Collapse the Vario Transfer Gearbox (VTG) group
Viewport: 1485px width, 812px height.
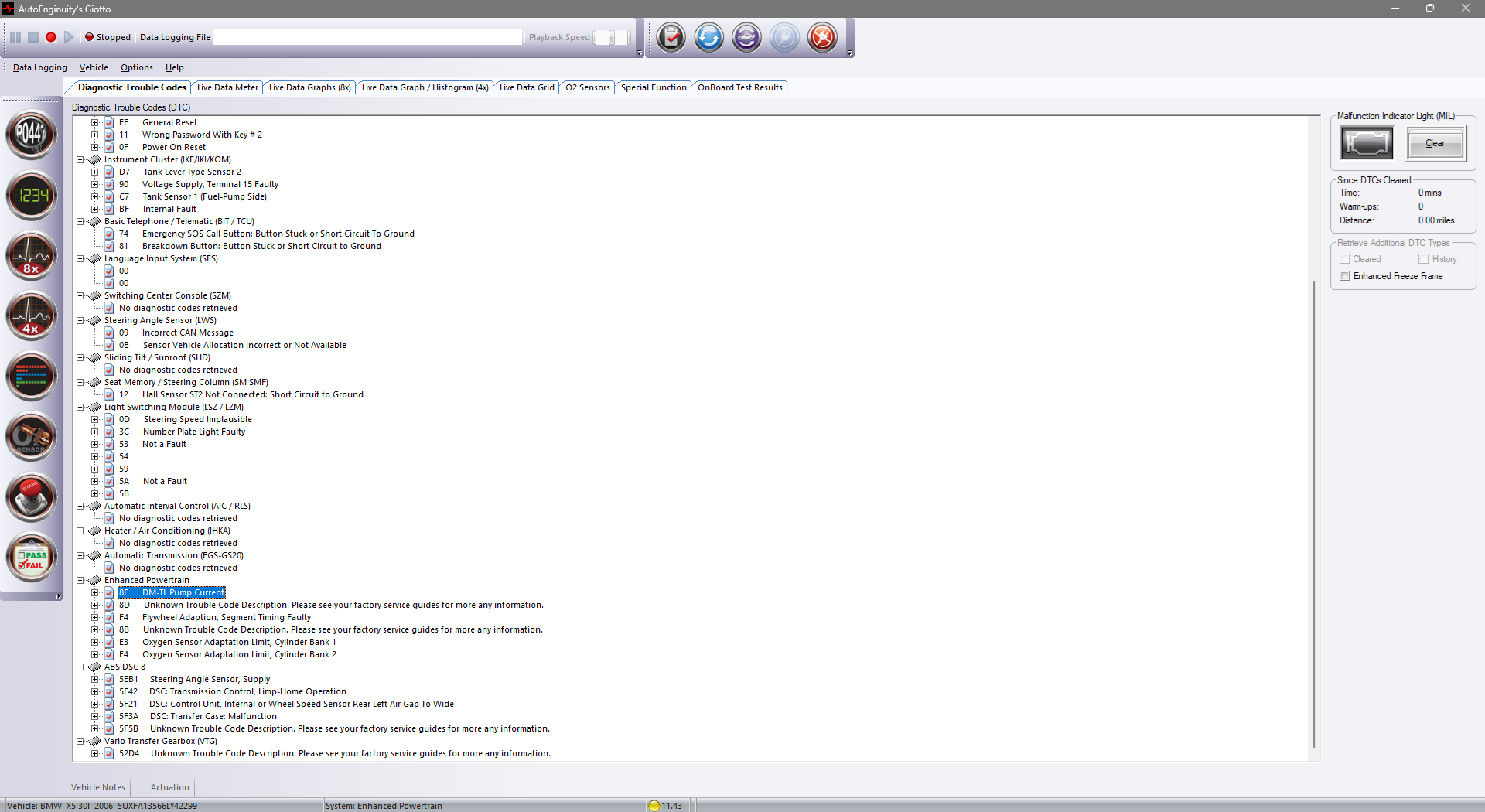pos(80,741)
